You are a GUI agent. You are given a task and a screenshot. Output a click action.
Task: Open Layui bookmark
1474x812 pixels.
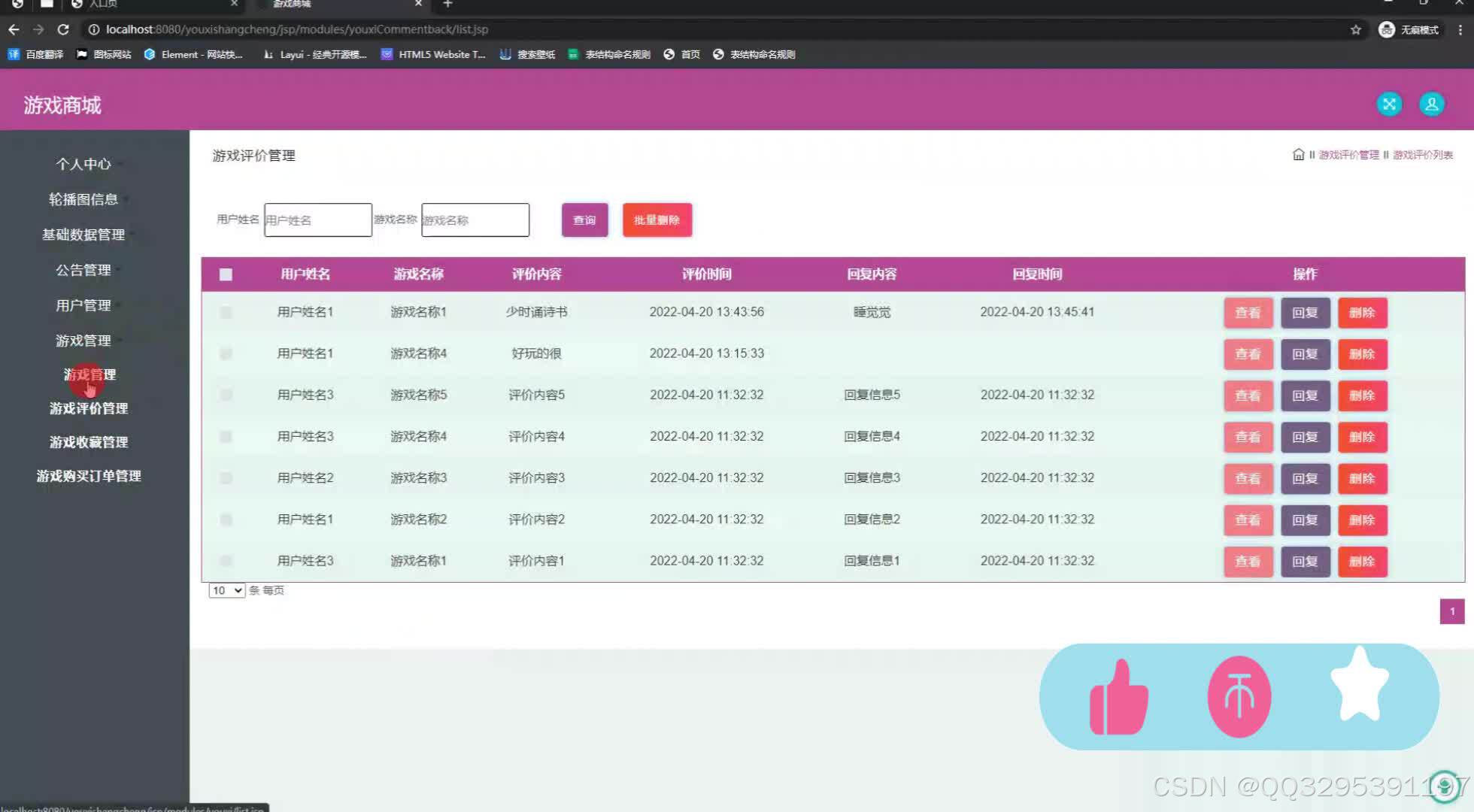click(314, 54)
